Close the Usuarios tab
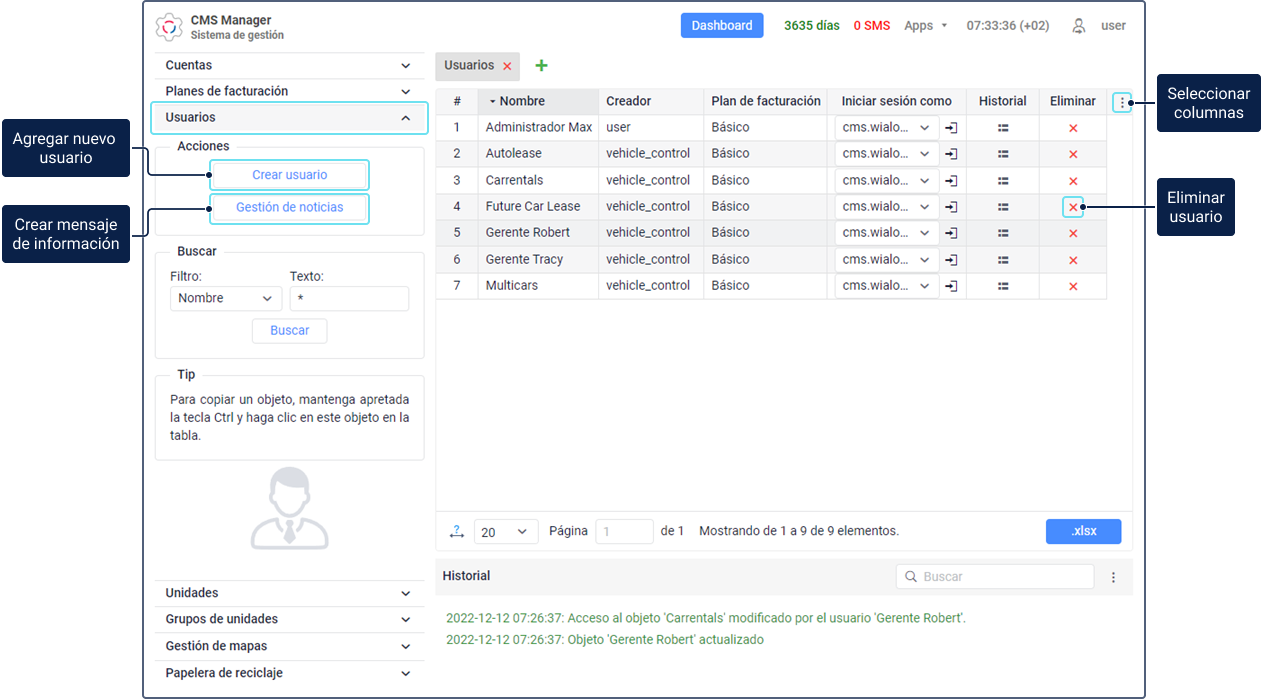Screen dimensions: 1263x699 (507, 66)
